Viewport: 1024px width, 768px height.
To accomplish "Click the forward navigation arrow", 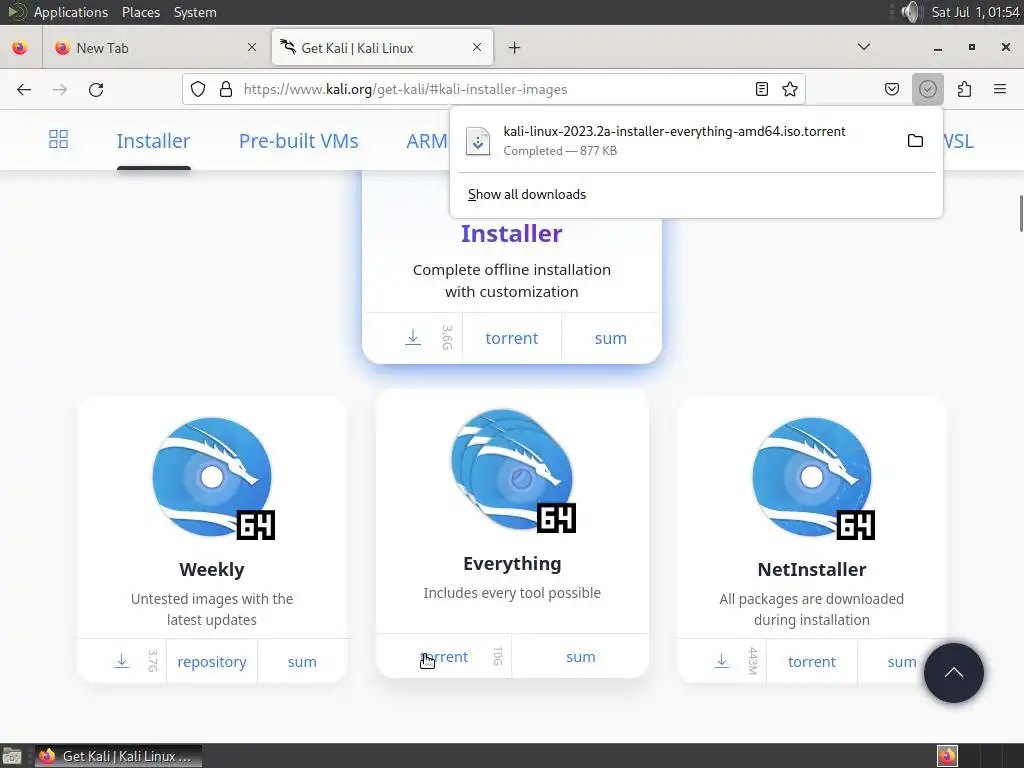I will 60,89.
